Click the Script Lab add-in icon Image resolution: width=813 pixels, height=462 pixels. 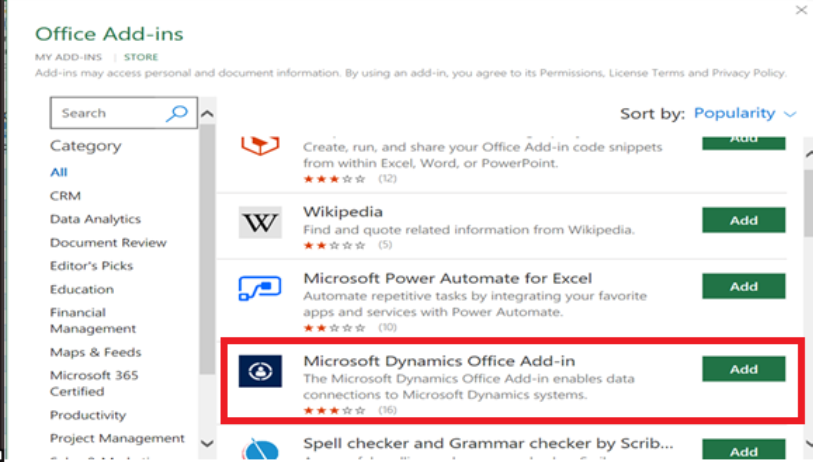260,143
